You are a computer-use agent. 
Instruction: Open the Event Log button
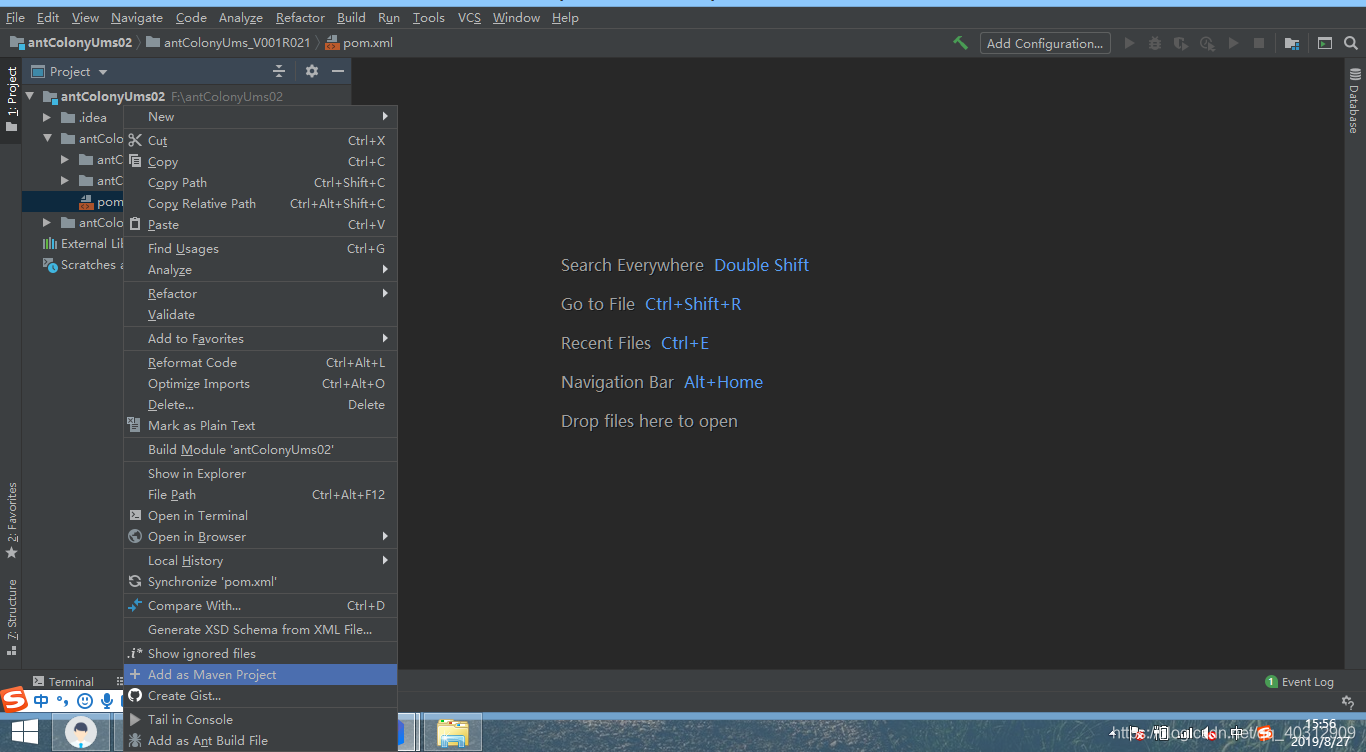coord(1300,681)
